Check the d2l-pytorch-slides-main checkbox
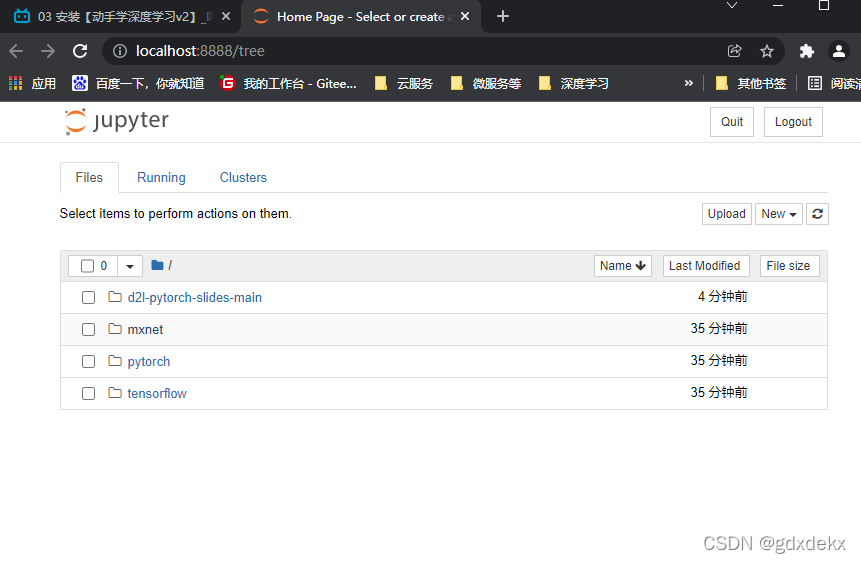 click(x=88, y=298)
